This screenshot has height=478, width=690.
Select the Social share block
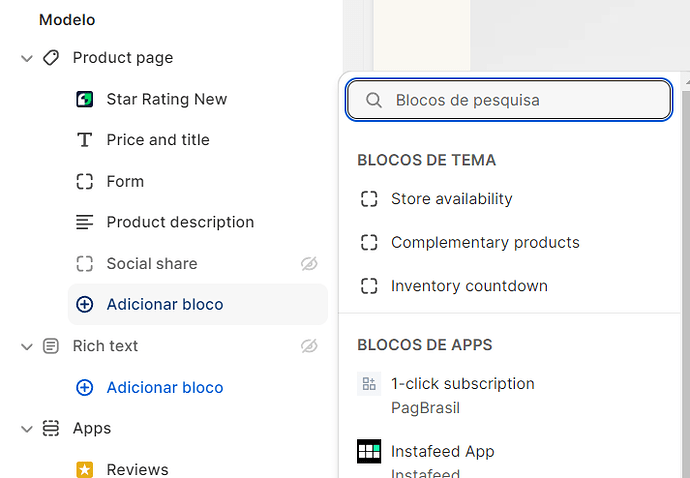pyautogui.click(x=152, y=264)
